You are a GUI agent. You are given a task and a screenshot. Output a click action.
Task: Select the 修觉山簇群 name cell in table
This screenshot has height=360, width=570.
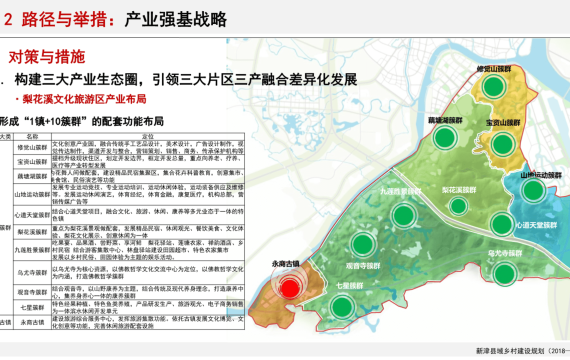(32, 148)
